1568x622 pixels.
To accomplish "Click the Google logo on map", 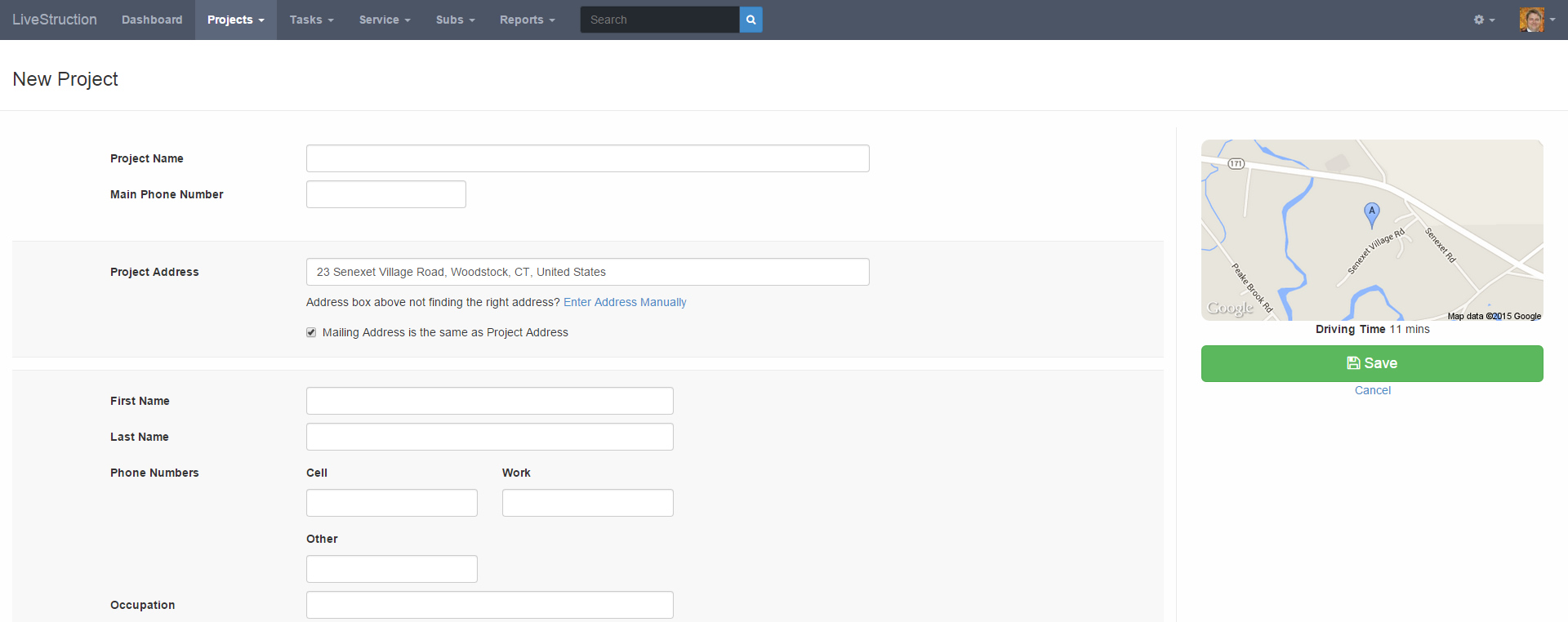I will (1230, 308).
